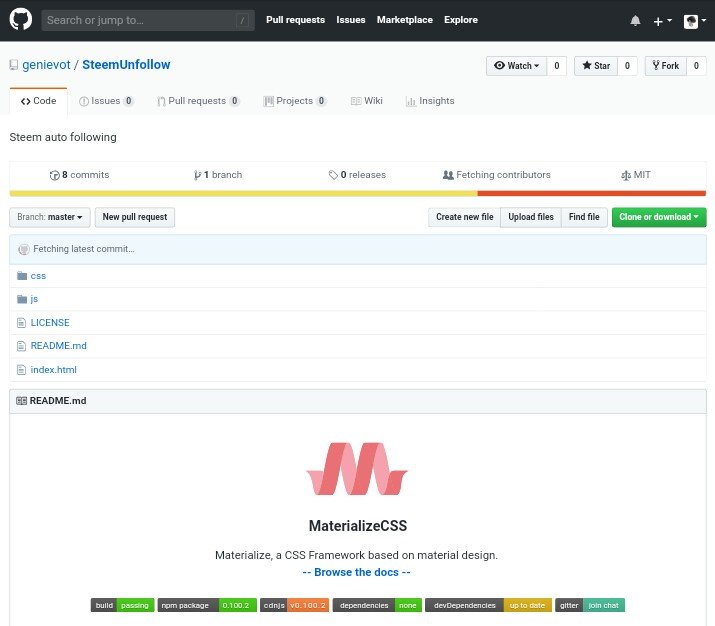This screenshot has width=715, height=626.
Task: Focus the Search or jump to field
Action: click(148, 20)
